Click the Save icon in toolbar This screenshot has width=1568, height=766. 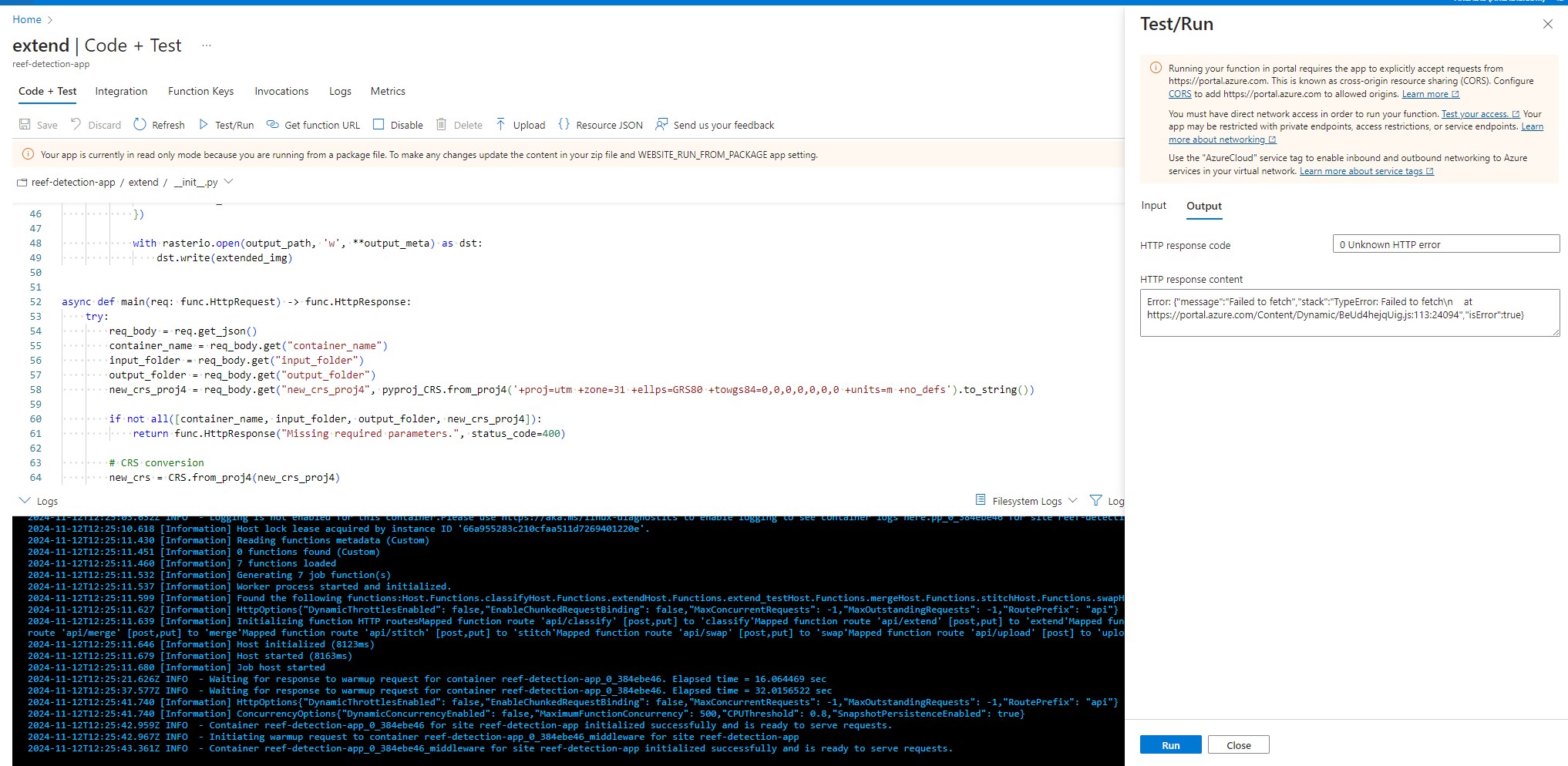[x=25, y=124]
